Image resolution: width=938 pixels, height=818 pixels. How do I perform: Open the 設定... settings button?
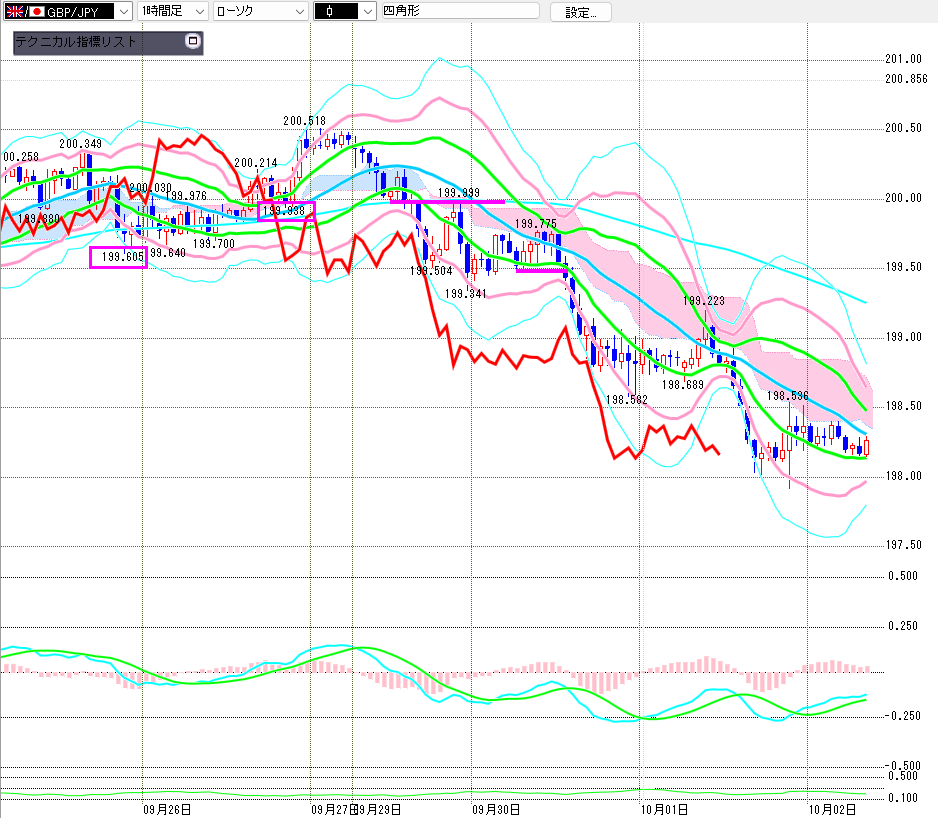[x=580, y=12]
